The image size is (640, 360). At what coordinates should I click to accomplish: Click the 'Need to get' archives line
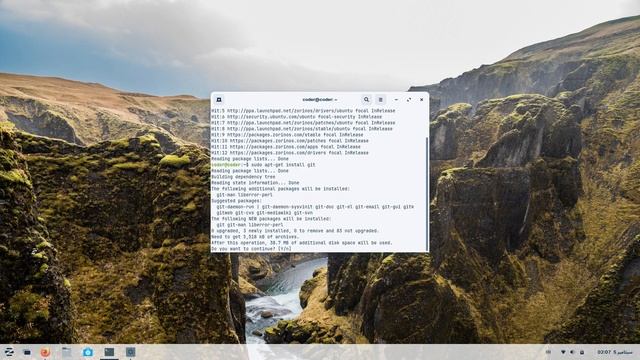click(255, 237)
